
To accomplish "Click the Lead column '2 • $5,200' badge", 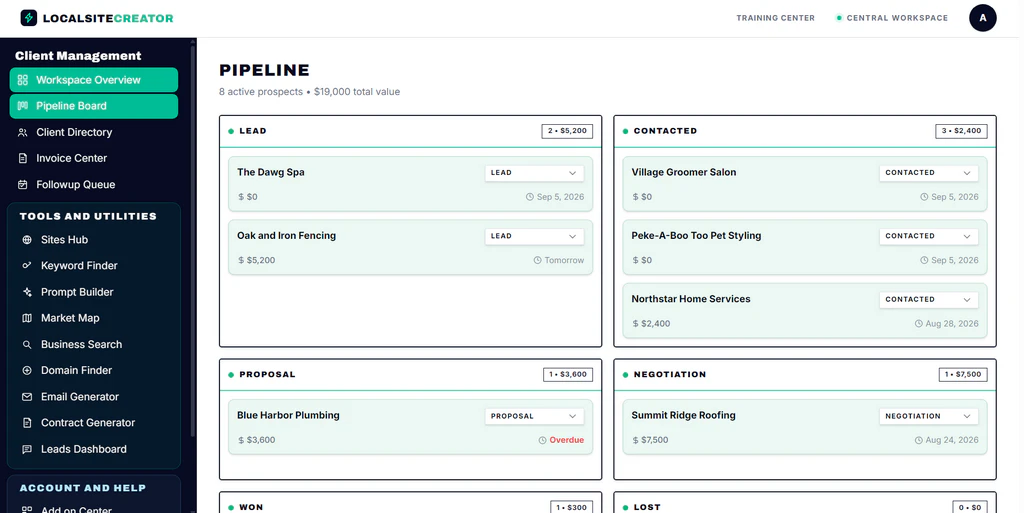I will point(567,131).
